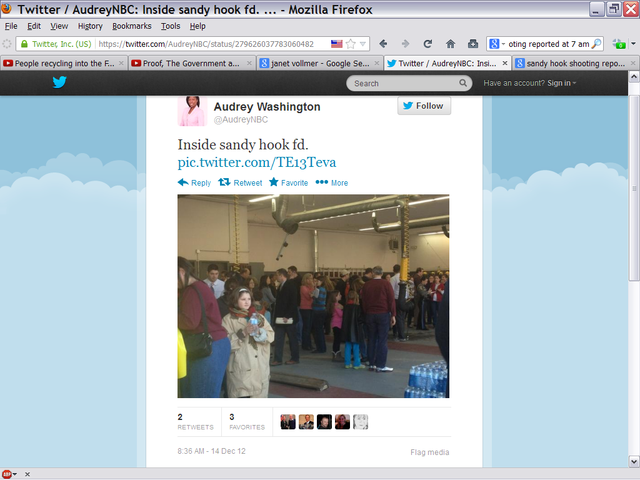Open the Tools menu
This screenshot has height=480, width=640.
(x=170, y=26)
